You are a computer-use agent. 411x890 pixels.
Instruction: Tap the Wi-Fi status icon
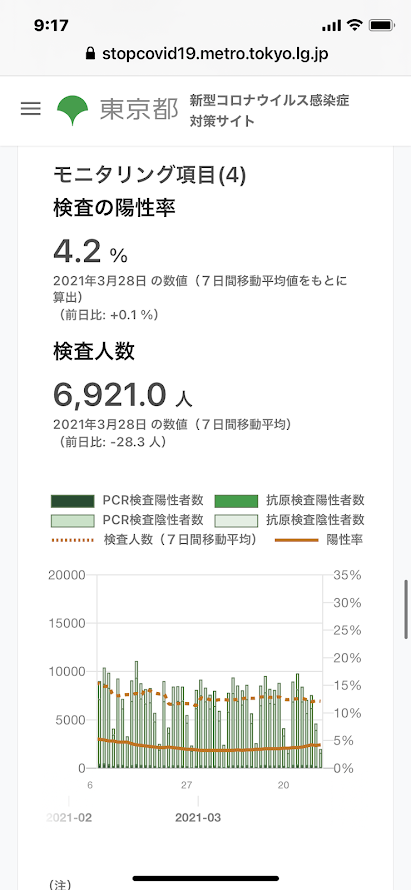tap(356, 26)
